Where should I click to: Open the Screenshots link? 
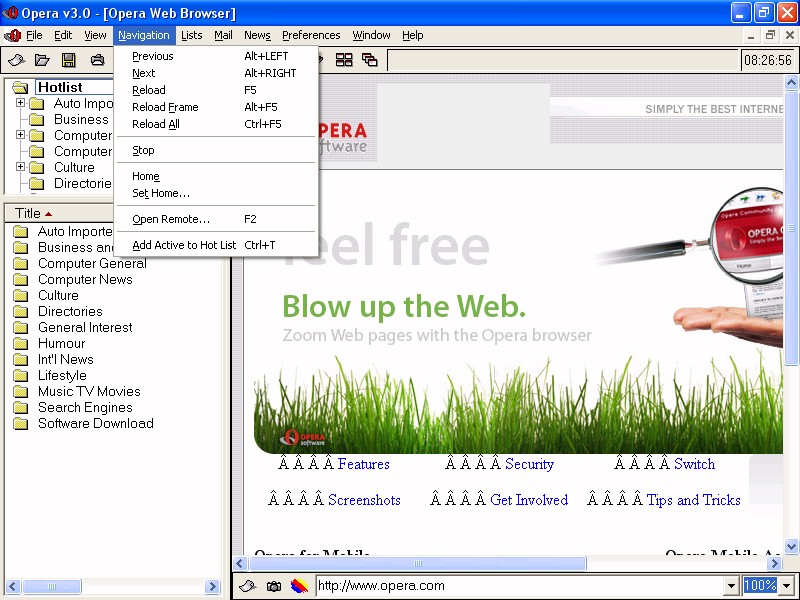364,499
